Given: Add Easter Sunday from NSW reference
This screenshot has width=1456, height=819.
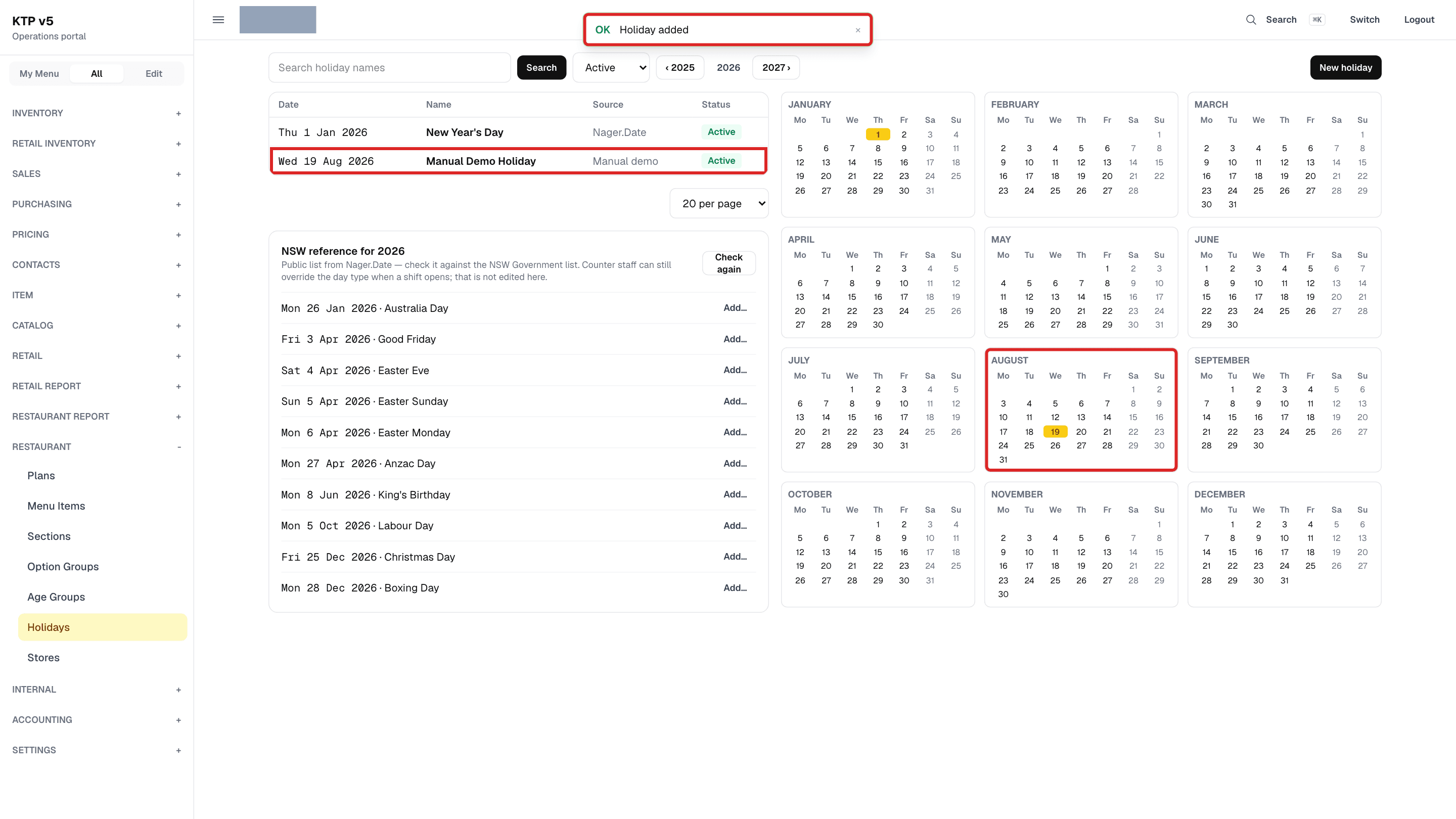Looking at the screenshot, I should [735, 401].
